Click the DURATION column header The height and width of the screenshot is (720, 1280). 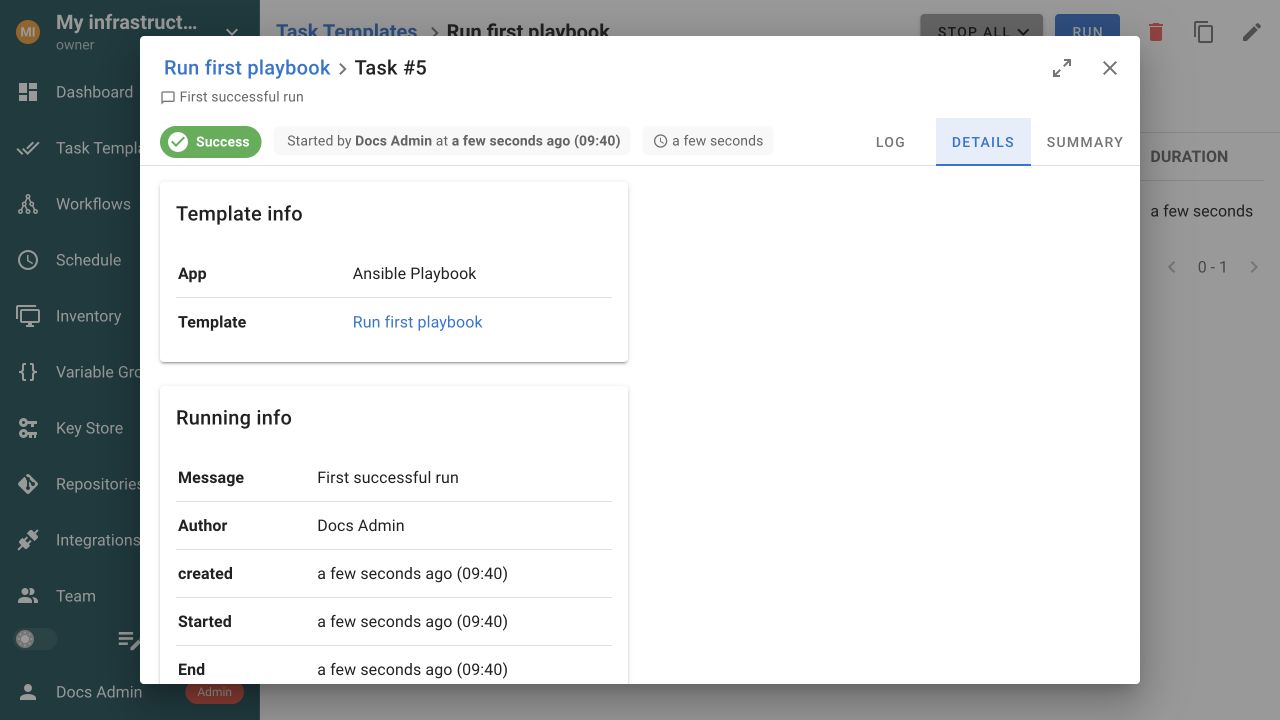[1189, 157]
